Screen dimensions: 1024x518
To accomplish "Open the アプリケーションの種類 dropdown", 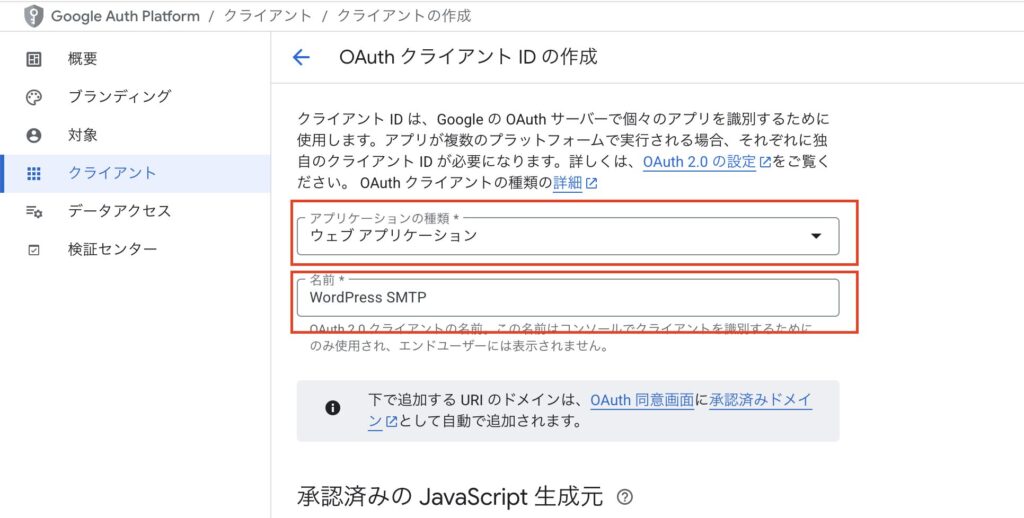I will (568, 236).
